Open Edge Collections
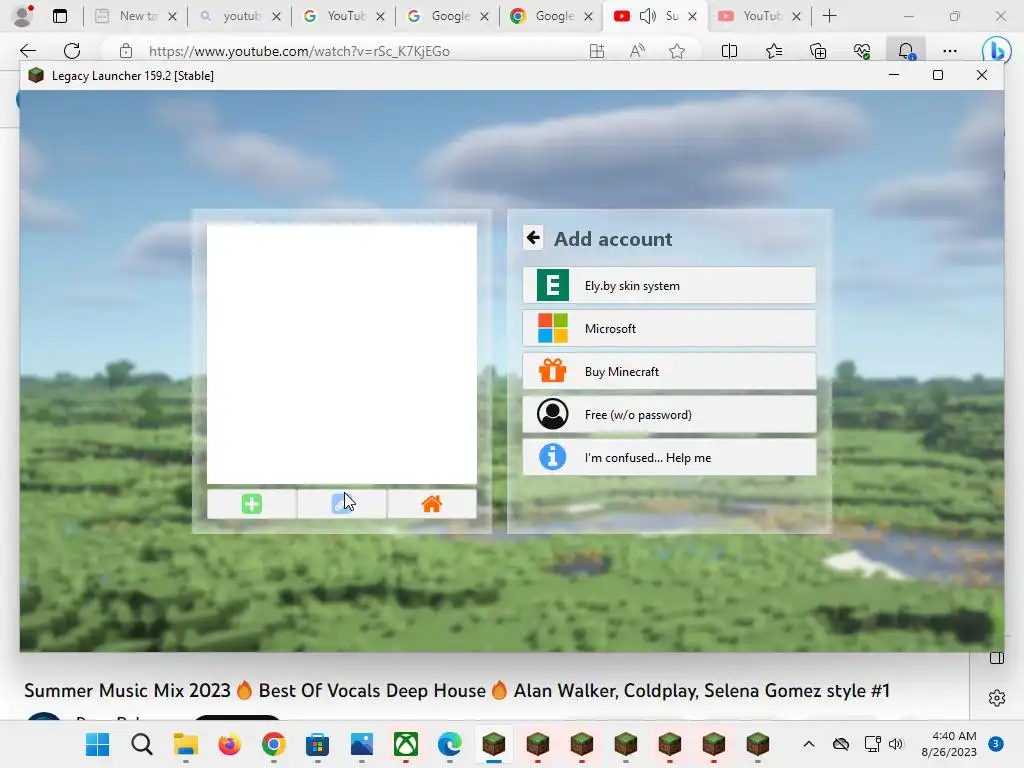The height and width of the screenshot is (768, 1024). [818, 51]
